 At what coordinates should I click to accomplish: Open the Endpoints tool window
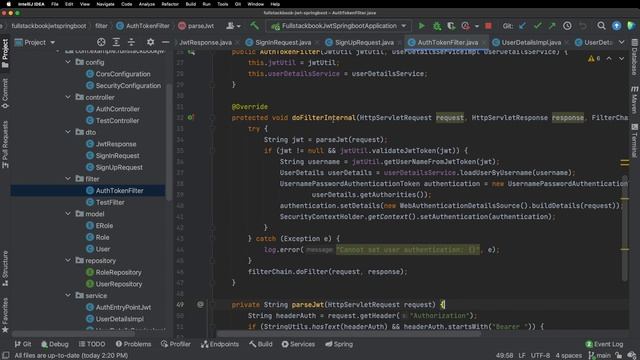pyautogui.click(x=220, y=344)
